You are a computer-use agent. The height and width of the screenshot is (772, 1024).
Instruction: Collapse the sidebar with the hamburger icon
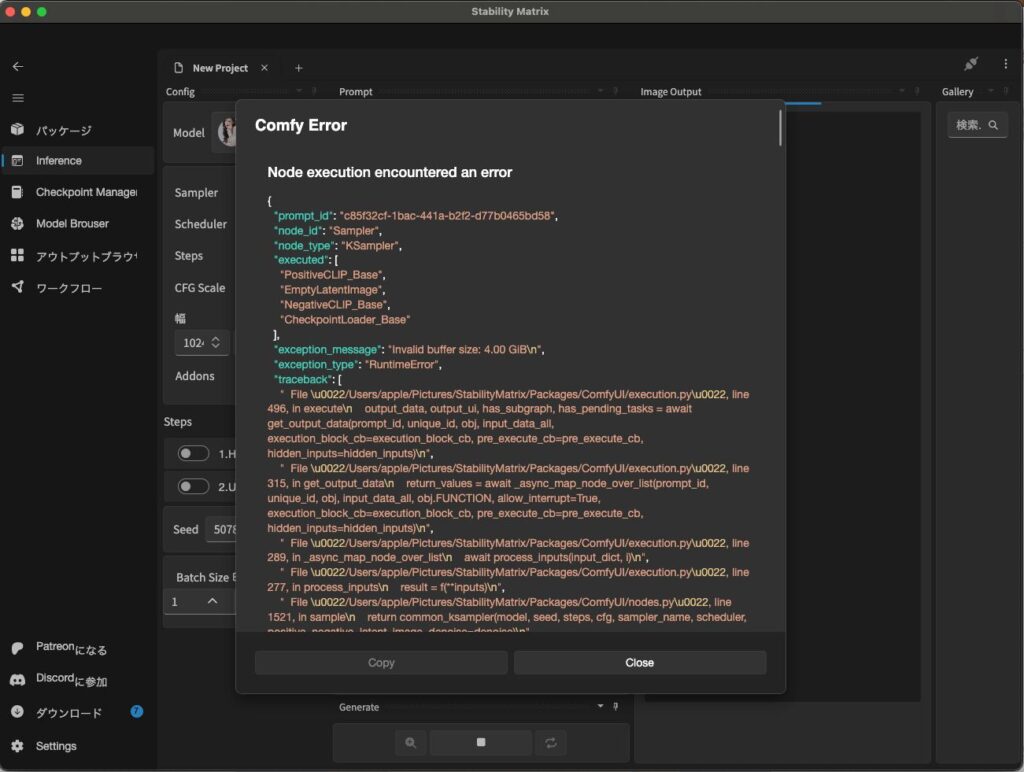click(x=18, y=98)
